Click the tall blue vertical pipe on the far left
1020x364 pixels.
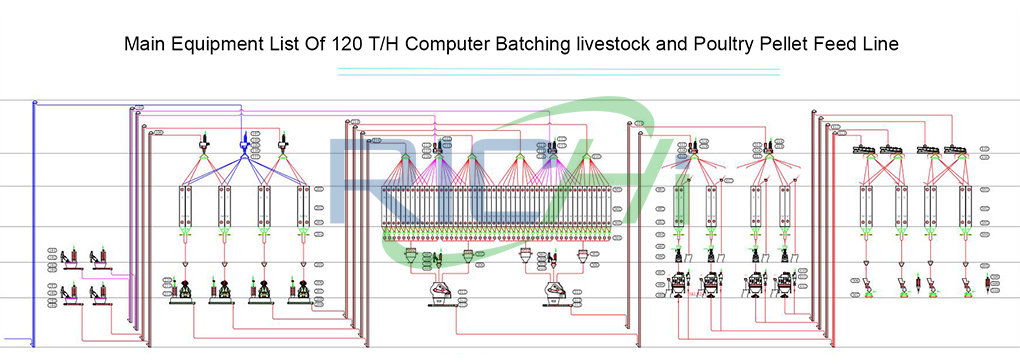[33, 224]
